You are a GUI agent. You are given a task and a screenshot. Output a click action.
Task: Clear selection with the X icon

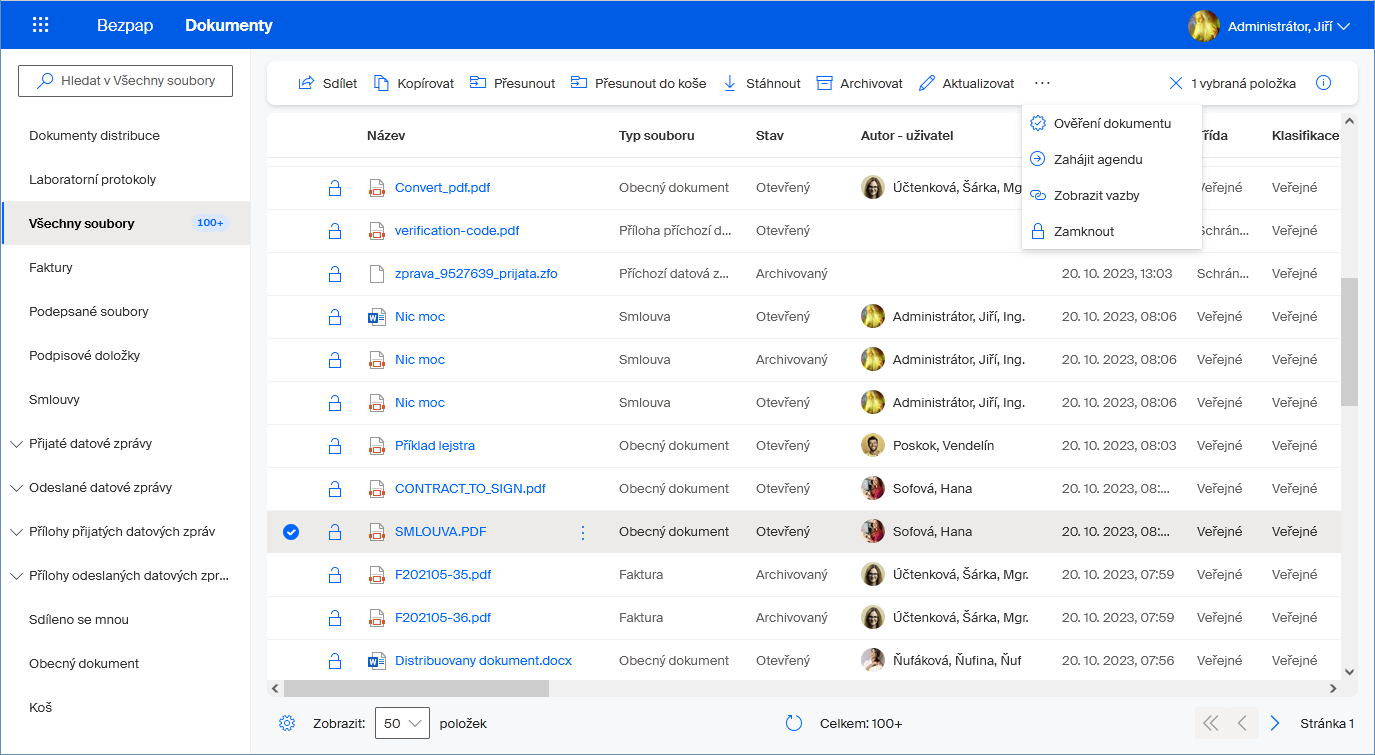coord(1176,83)
